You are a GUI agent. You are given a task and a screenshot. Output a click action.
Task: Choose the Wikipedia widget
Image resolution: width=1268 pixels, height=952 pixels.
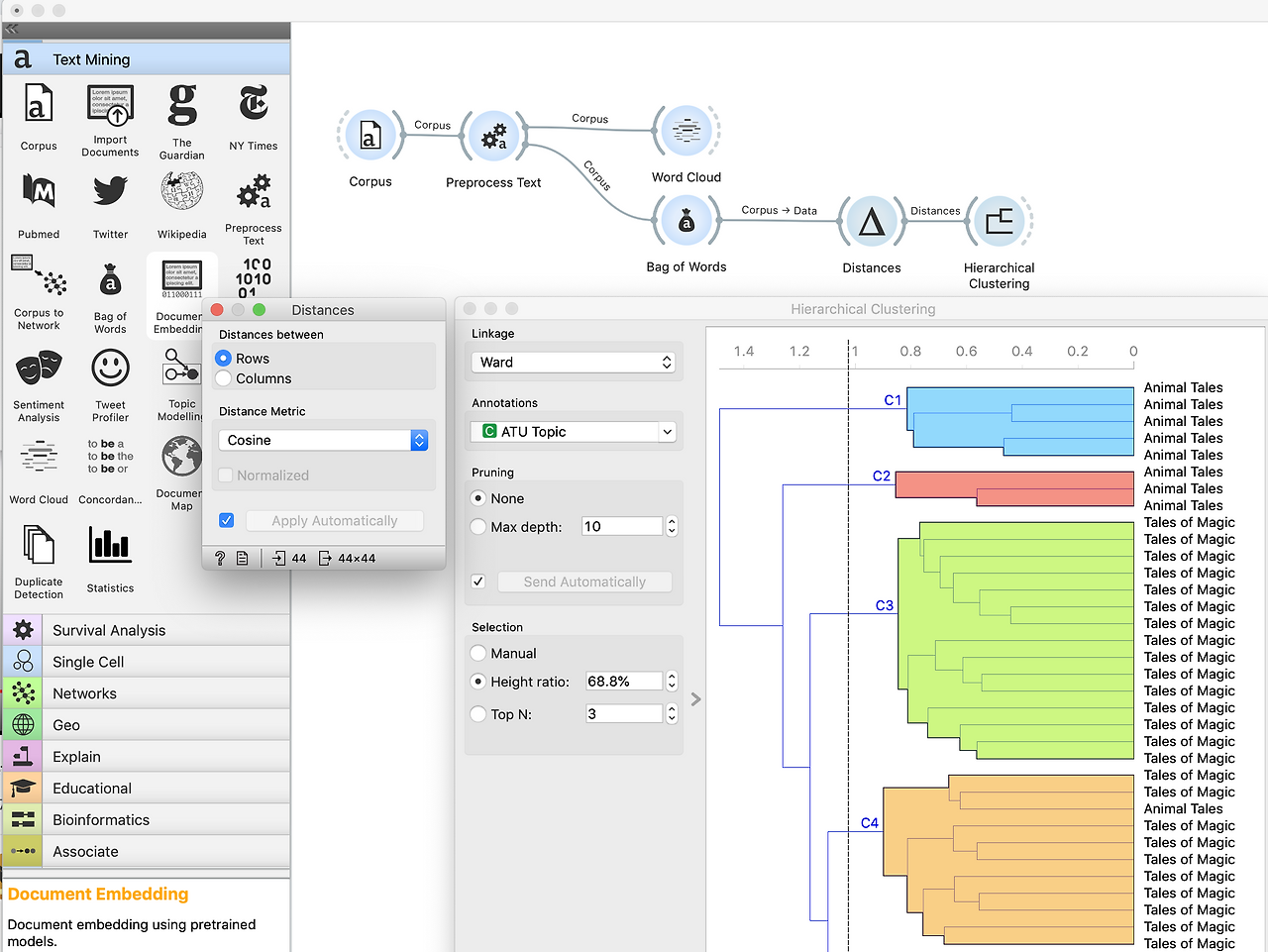(x=182, y=206)
